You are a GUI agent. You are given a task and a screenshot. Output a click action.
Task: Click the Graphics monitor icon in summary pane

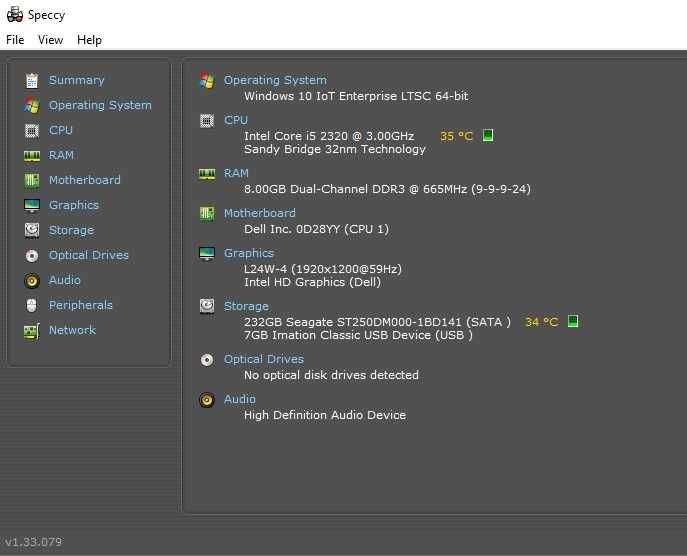coord(207,254)
